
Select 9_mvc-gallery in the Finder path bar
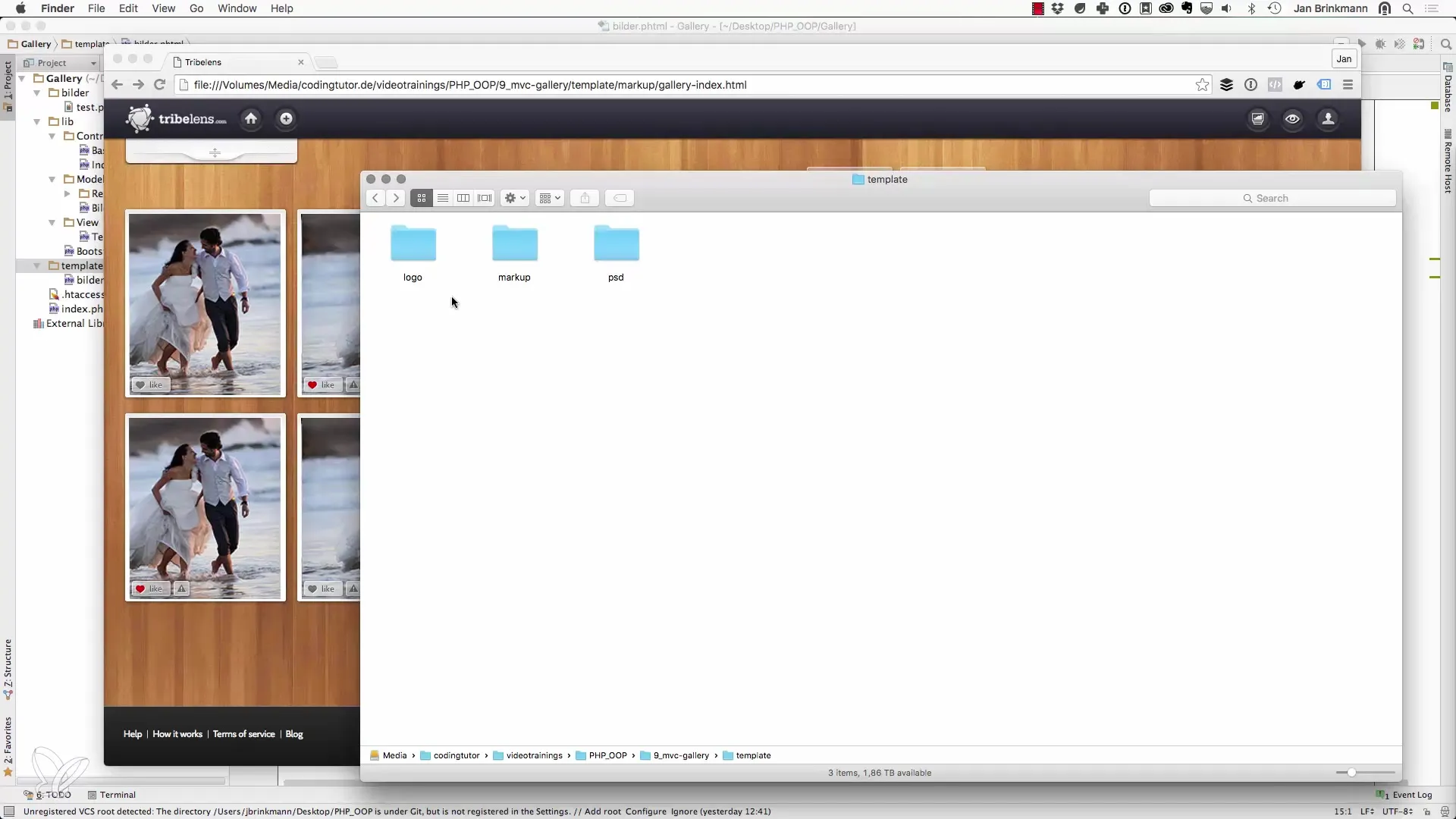pos(675,755)
